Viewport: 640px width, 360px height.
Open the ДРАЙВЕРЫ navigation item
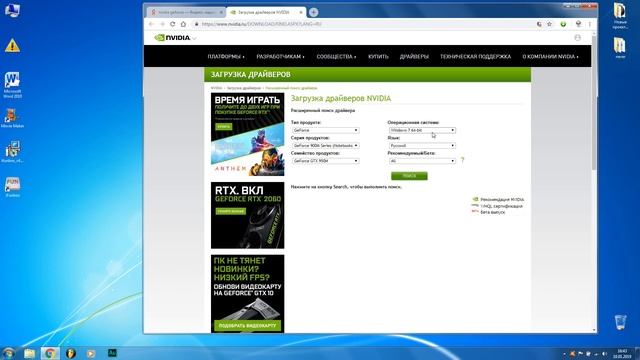pos(414,57)
